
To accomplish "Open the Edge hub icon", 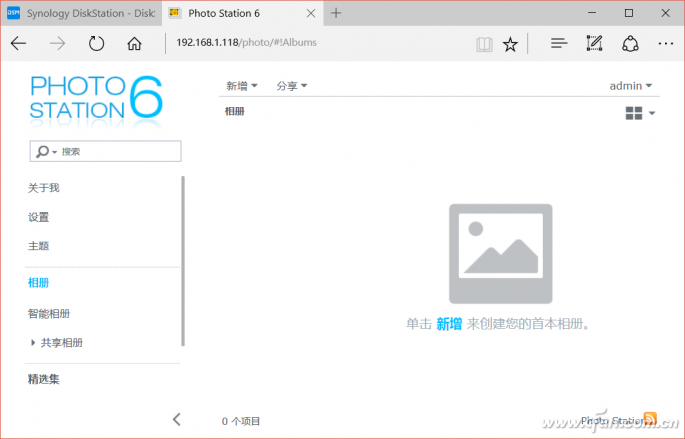I will pos(559,44).
